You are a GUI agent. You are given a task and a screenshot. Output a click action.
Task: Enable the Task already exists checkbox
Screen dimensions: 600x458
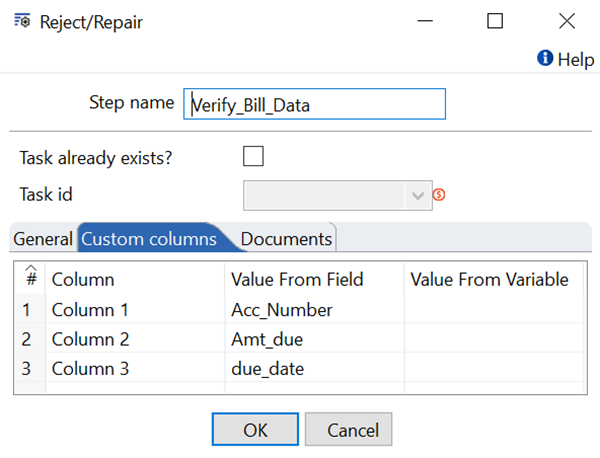coord(253,156)
